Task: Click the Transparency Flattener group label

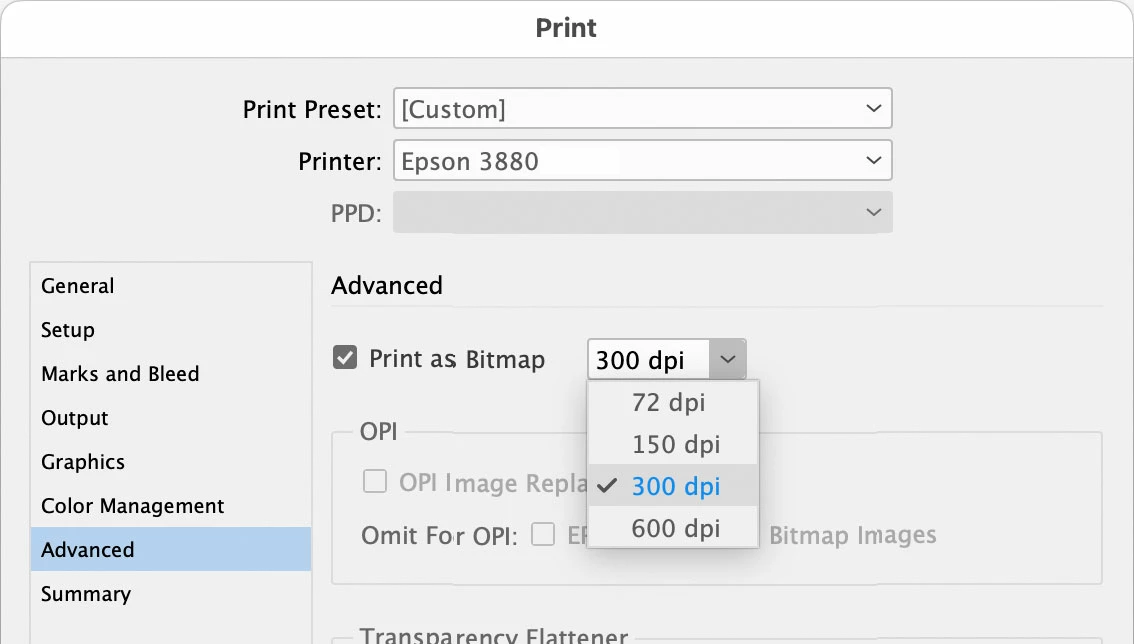Action: point(494,635)
